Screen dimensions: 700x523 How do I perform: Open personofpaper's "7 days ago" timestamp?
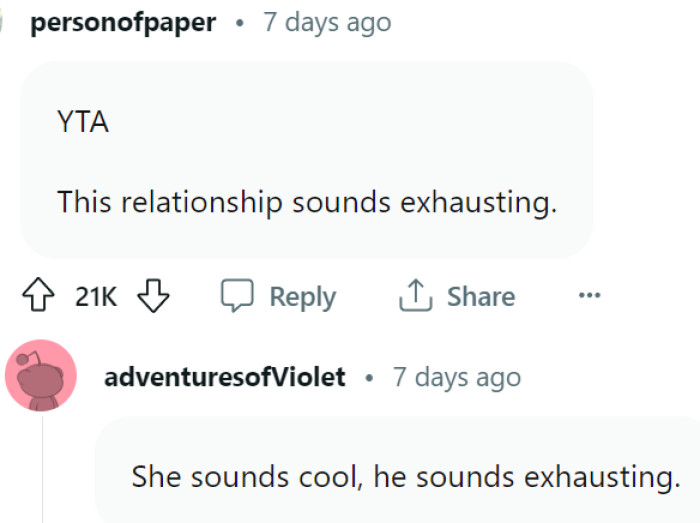tap(327, 22)
